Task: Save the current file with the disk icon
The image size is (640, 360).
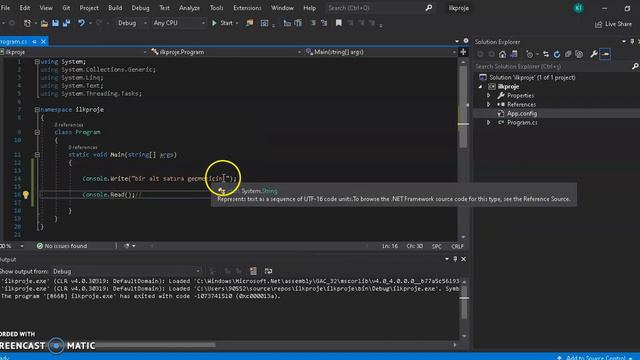Action: click(x=55, y=23)
